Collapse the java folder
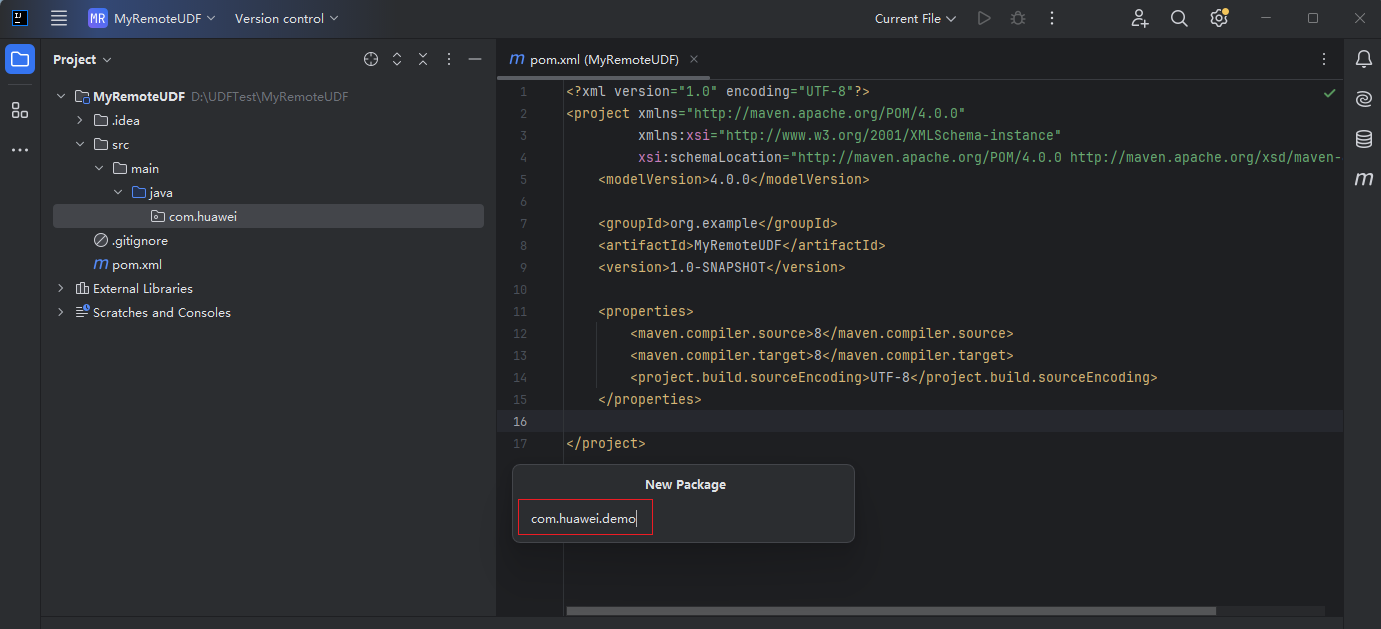 pos(118,193)
